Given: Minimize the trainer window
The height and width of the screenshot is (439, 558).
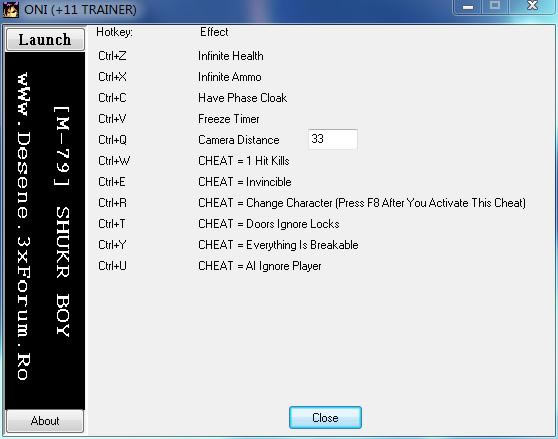Looking at the screenshot, I should (468, 6).
